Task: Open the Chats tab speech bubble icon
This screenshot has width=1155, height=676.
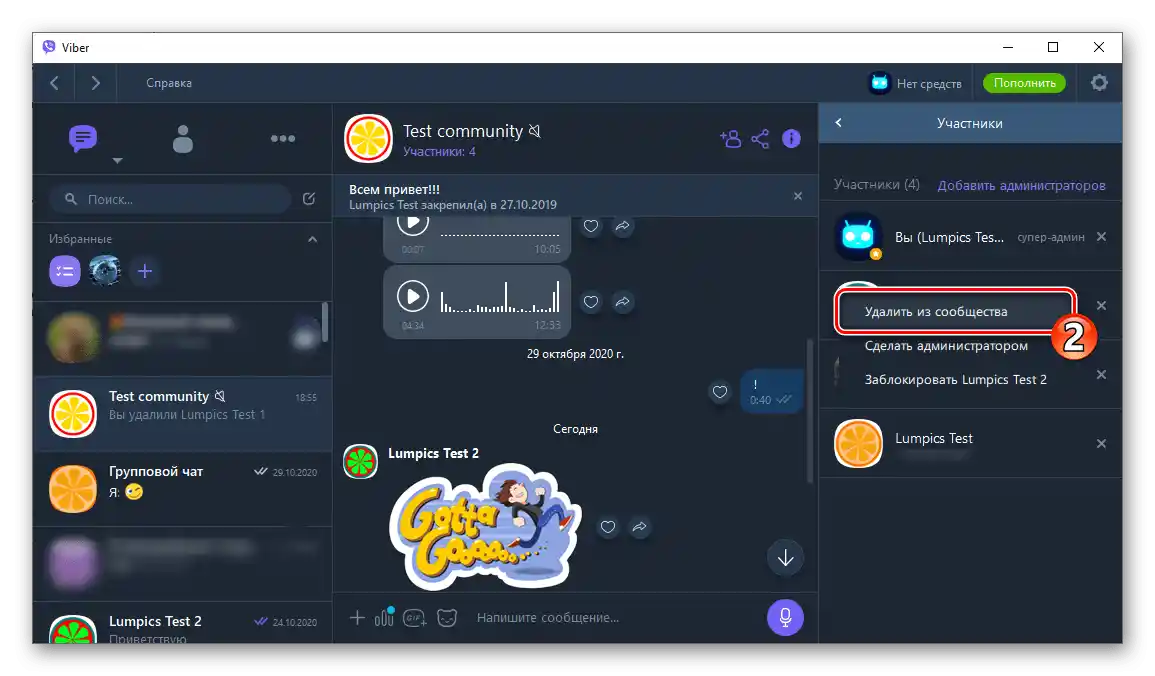Action: click(82, 139)
